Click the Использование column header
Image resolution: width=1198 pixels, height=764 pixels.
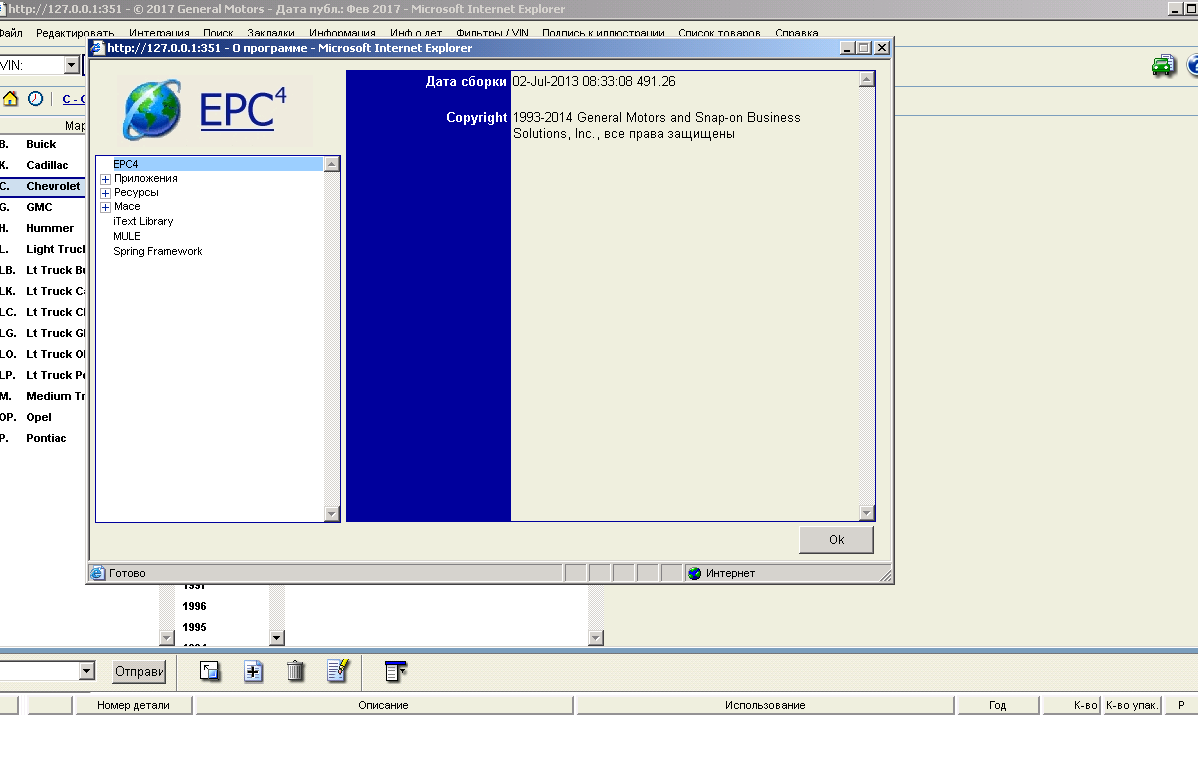[765, 705]
